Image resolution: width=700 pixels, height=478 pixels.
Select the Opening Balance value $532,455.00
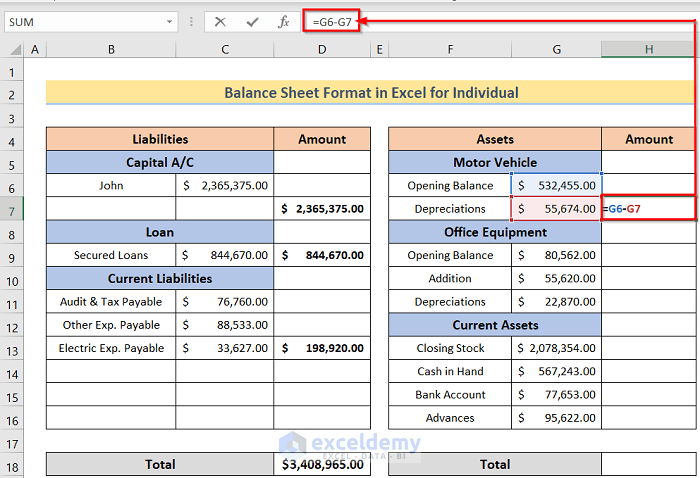(x=556, y=185)
